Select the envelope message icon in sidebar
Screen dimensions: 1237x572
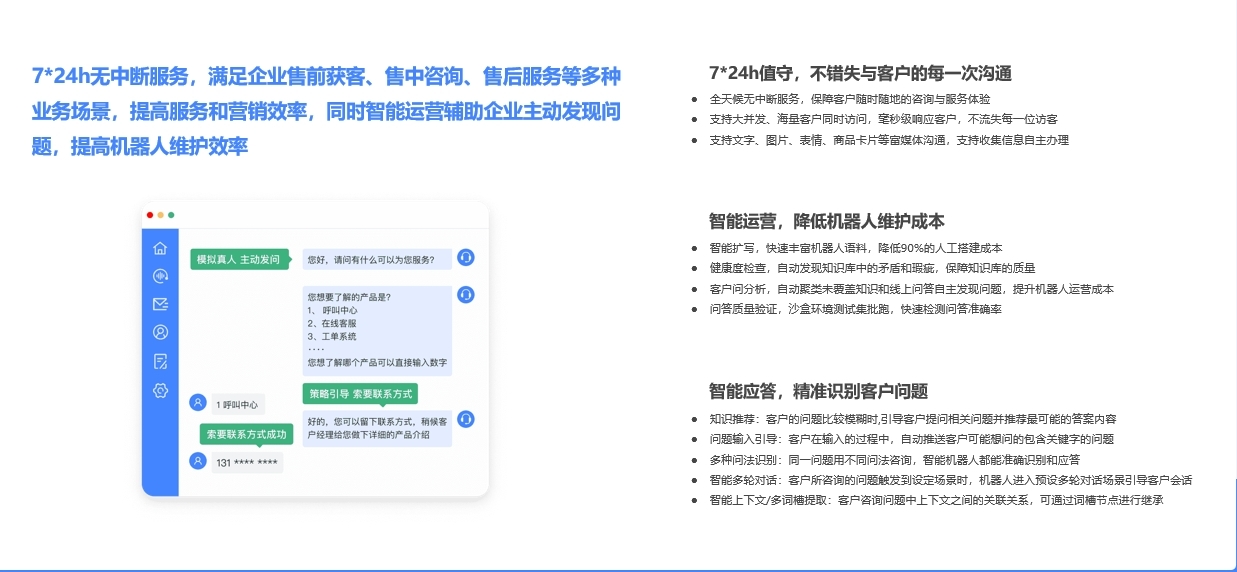click(x=160, y=304)
